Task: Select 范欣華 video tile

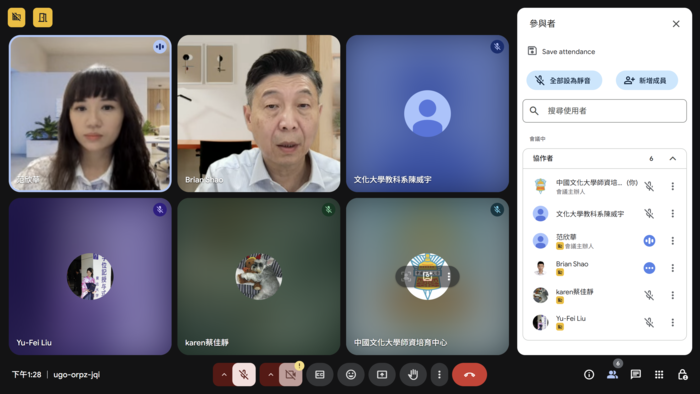Action: tap(90, 114)
